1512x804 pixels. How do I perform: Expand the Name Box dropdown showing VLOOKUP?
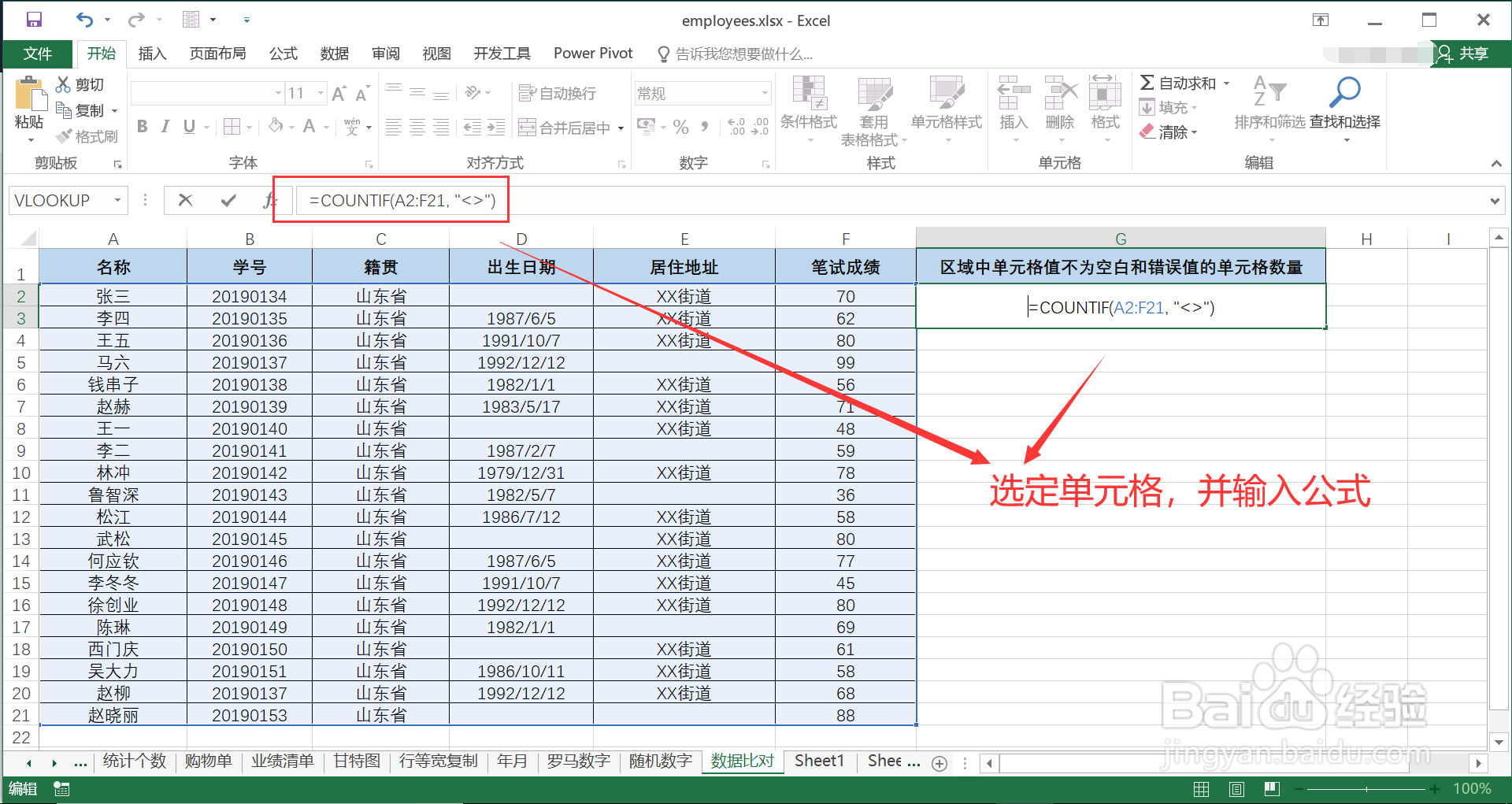point(117,200)
